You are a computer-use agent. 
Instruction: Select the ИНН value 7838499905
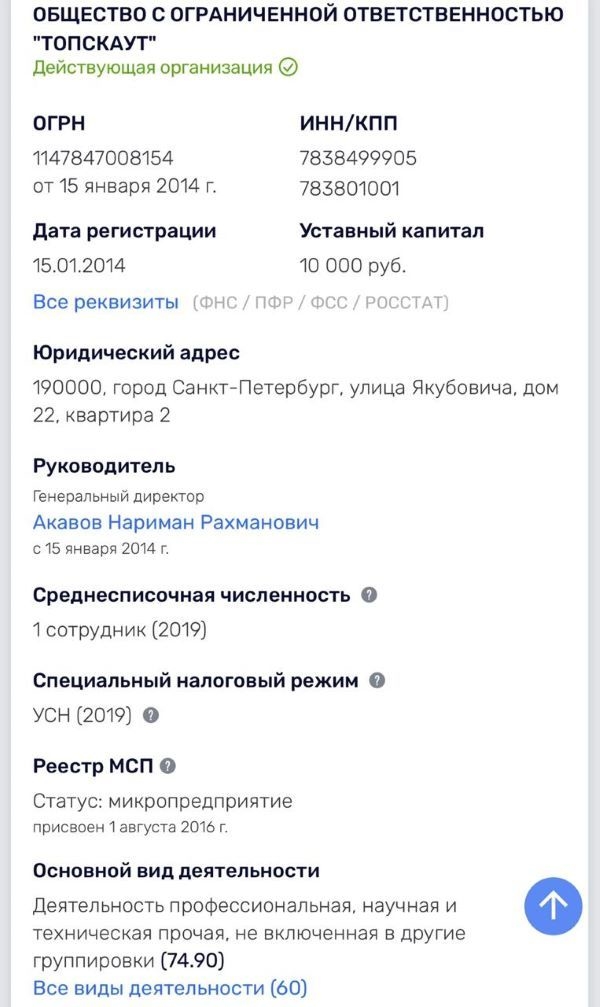coord(358,158)
